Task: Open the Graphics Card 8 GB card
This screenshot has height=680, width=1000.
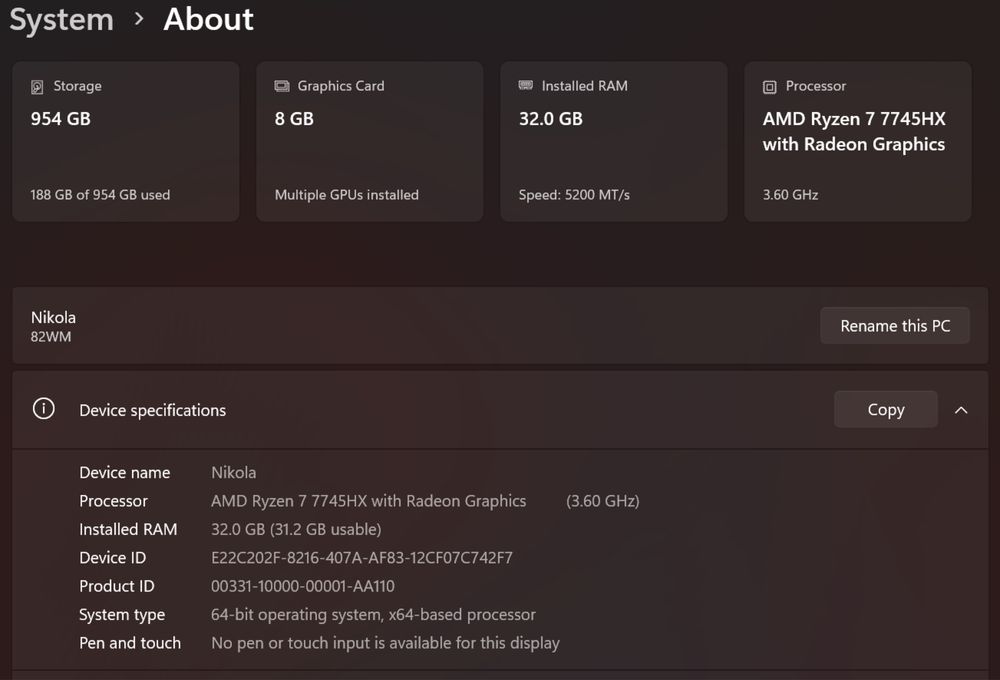Action: 370,142
